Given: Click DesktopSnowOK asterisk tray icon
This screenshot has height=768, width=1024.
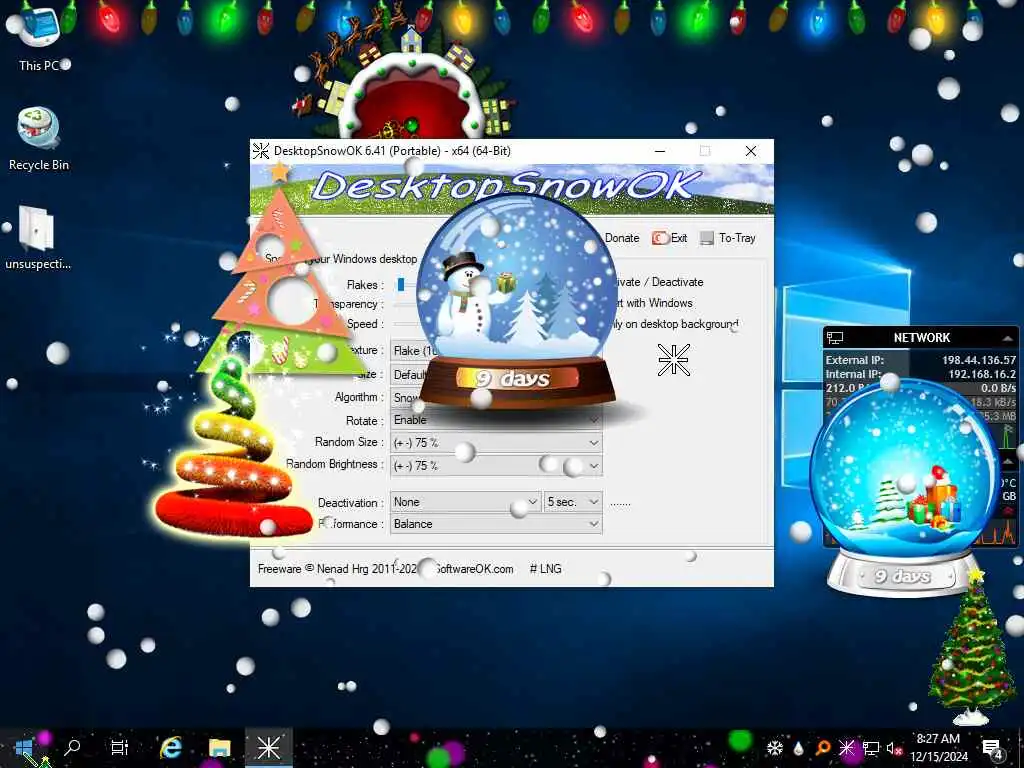Looking at the screenshot, I should pos(846,748).
